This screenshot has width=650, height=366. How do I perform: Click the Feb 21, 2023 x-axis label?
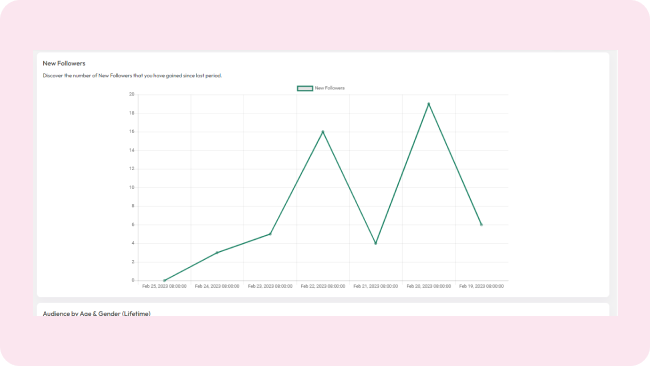[376, 286]
